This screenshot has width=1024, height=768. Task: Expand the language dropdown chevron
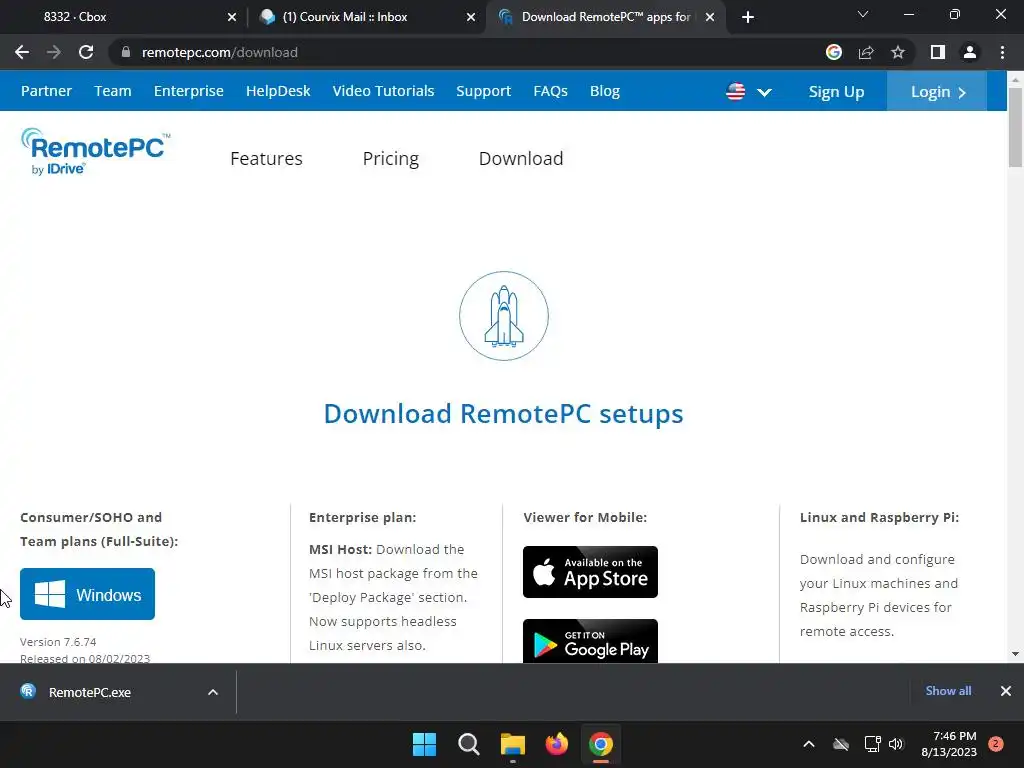coord(764,92)
